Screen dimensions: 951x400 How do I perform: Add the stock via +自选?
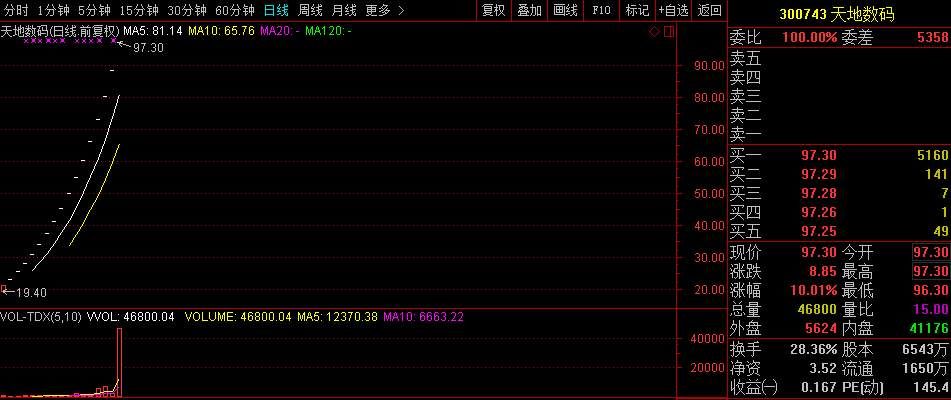click(x=673, y=10)
